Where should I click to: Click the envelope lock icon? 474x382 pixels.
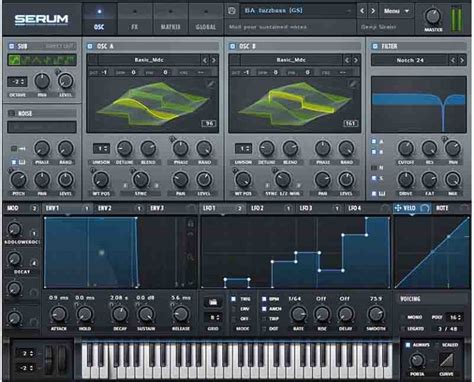(190, 224)
